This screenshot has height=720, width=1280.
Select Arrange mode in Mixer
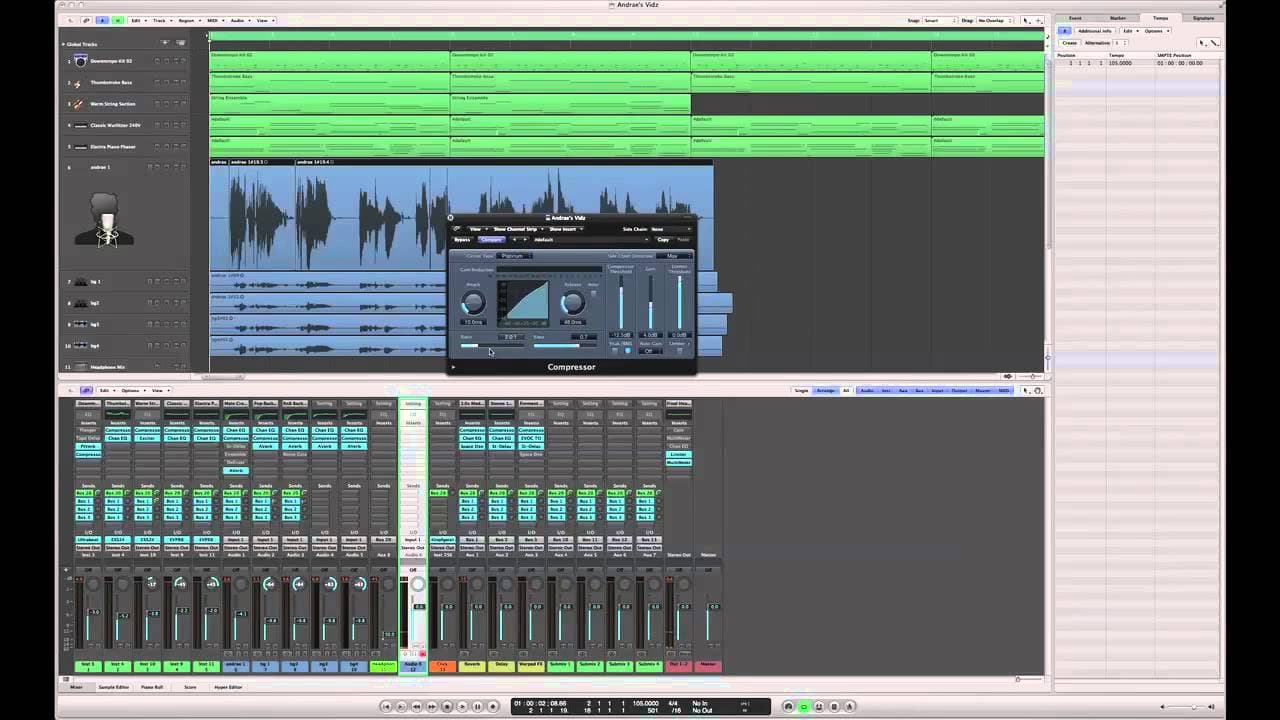[x=826, y=390]
